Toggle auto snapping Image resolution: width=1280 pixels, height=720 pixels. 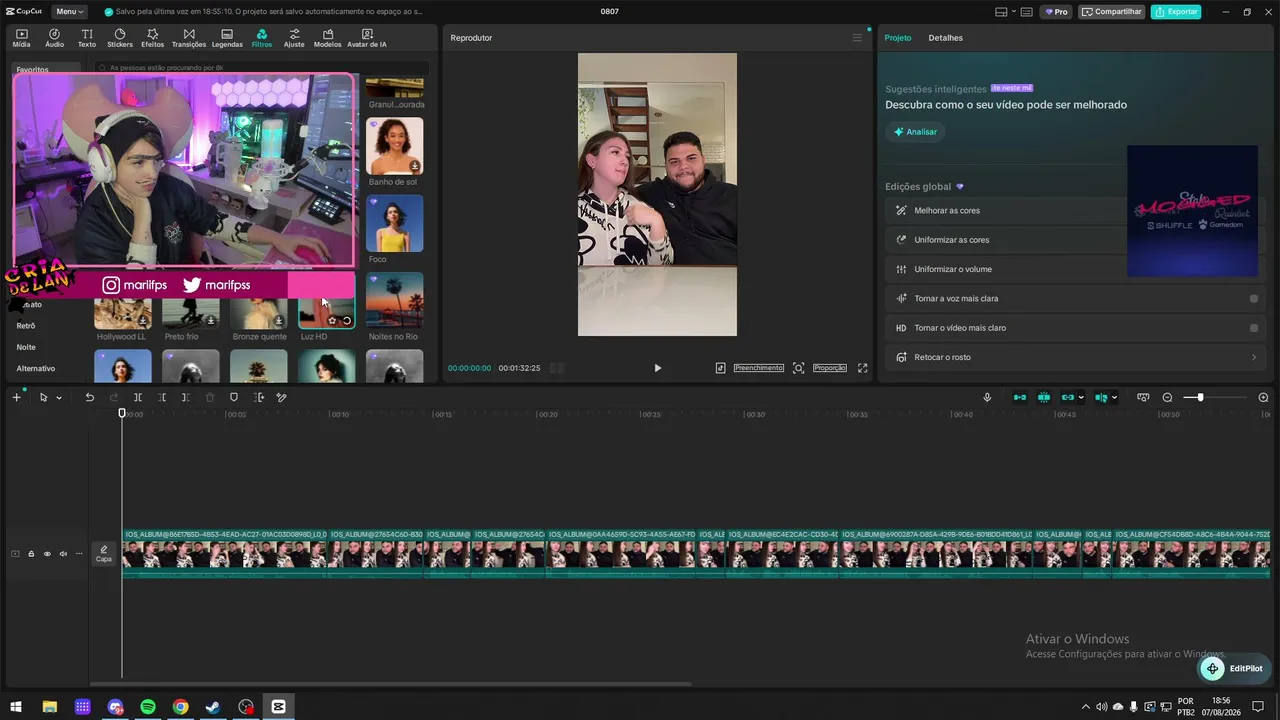[1044, 397]
